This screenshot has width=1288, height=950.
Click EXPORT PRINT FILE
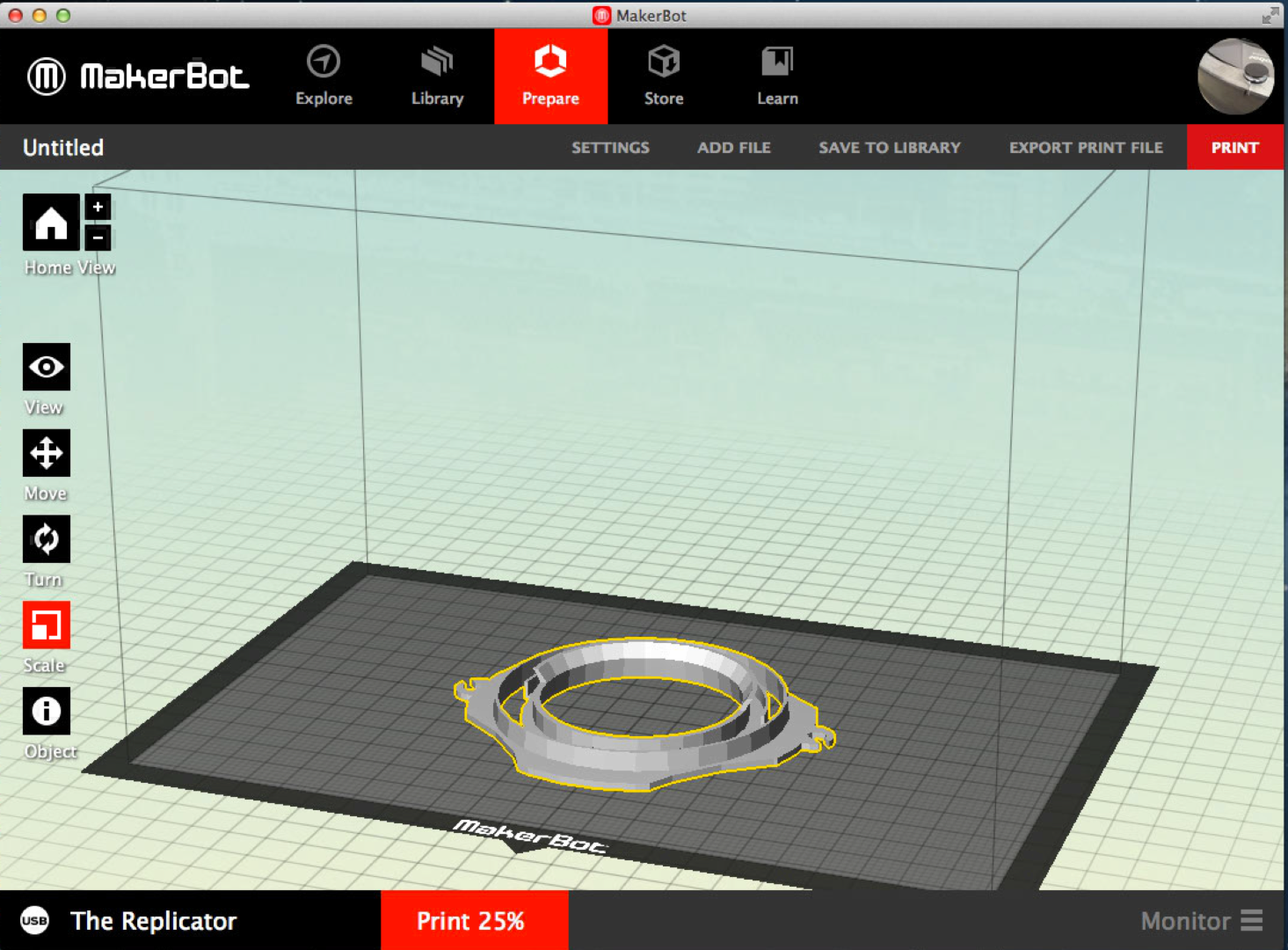coord(1086,148)
